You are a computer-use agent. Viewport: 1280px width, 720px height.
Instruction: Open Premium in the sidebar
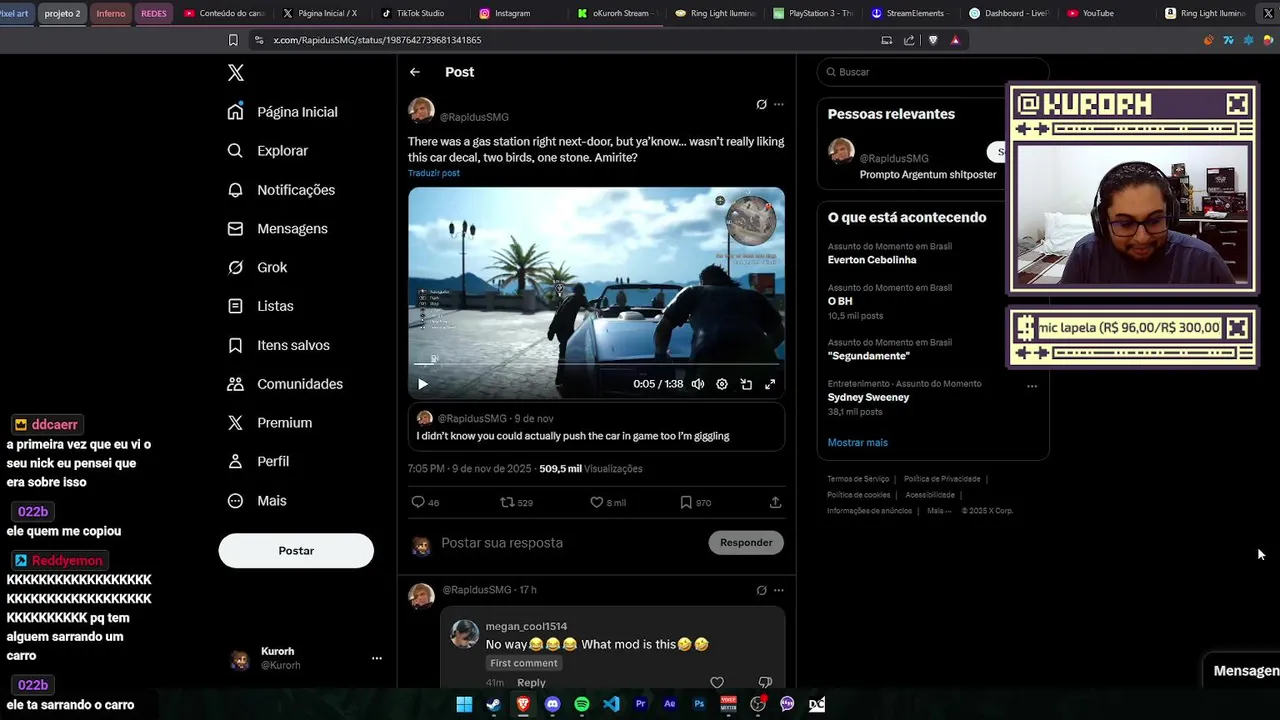(270, 423)
